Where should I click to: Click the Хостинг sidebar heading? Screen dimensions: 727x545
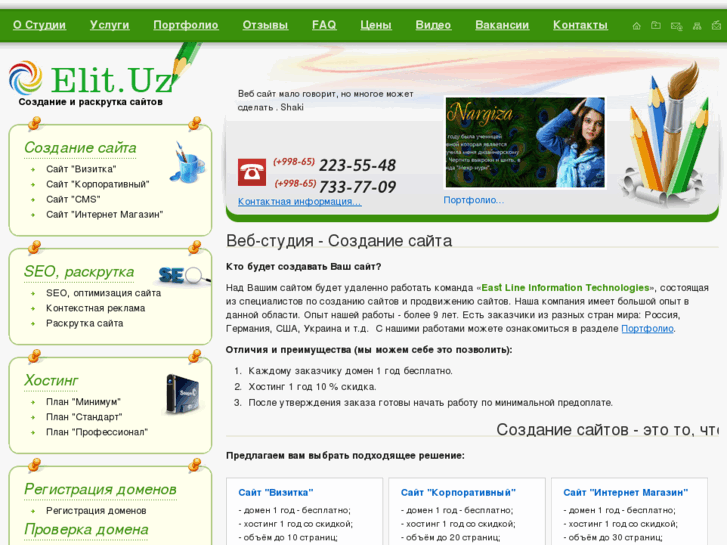pos(51,381)
